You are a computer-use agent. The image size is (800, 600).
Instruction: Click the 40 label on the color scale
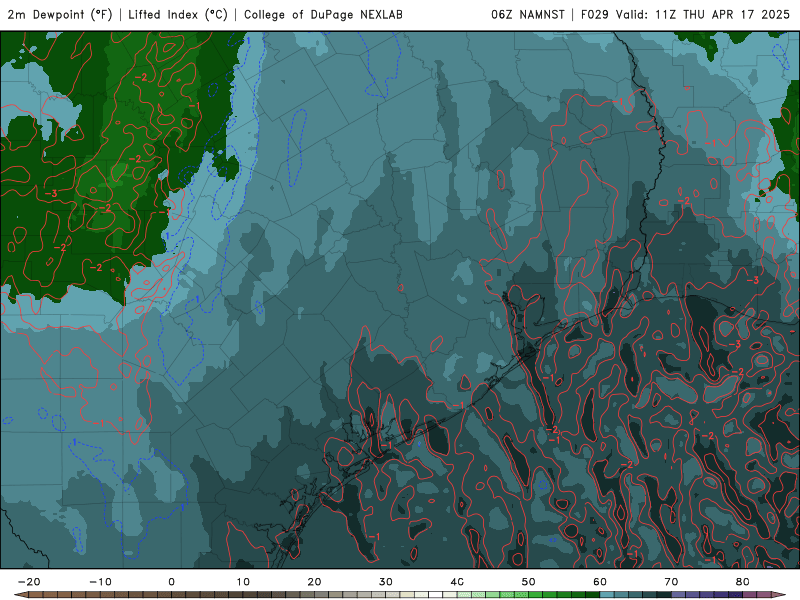point(457,582)
